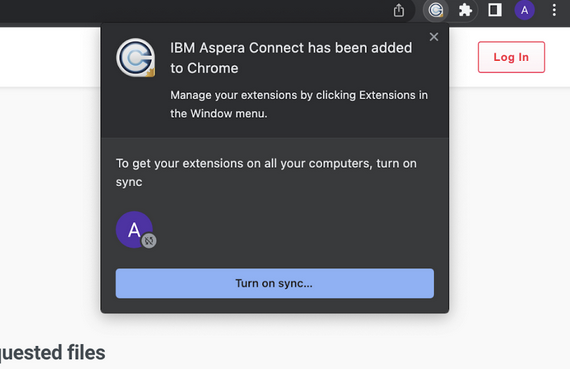Image resolution: width=572 pixels, height=374 pixels.
Task: Toggle the Chrome side panel icon
Action: [x=495, y=10]
